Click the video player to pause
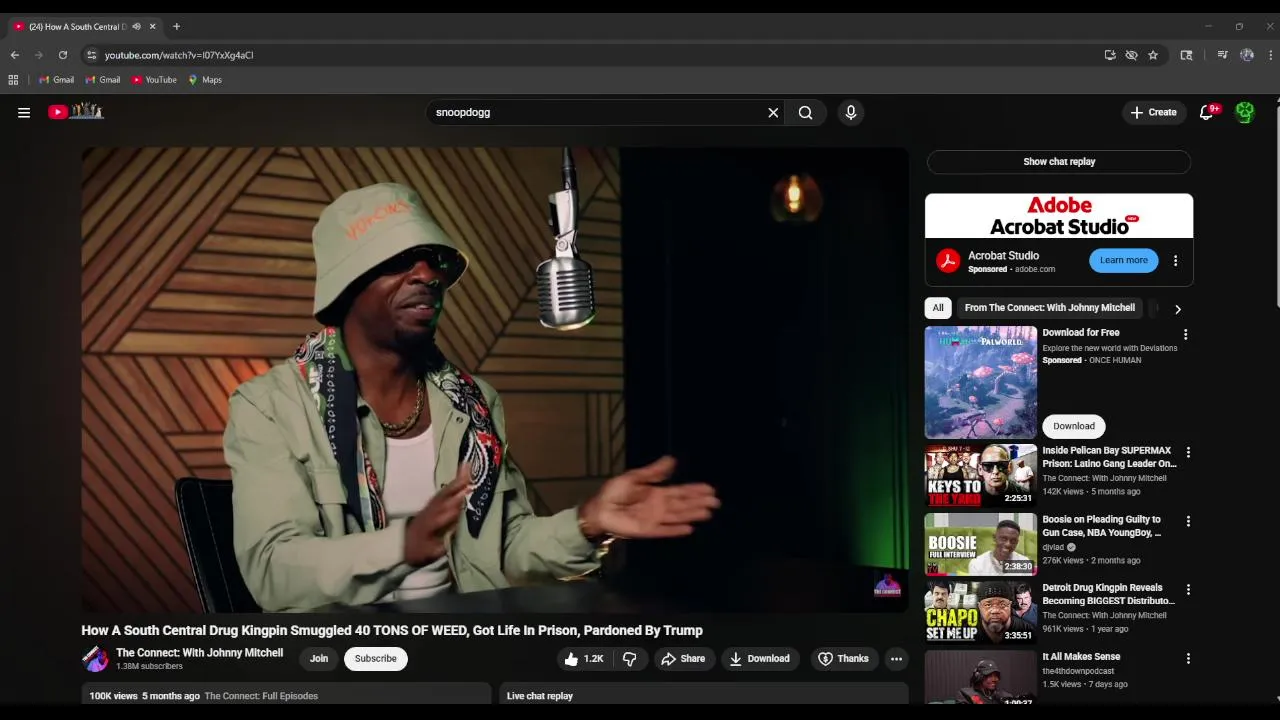Screen dimensions: 1280x720 click(495, 380)
